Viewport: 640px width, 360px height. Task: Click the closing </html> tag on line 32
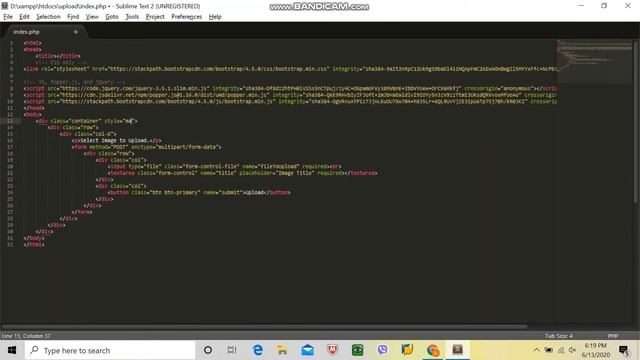click(x=34, y=244)
